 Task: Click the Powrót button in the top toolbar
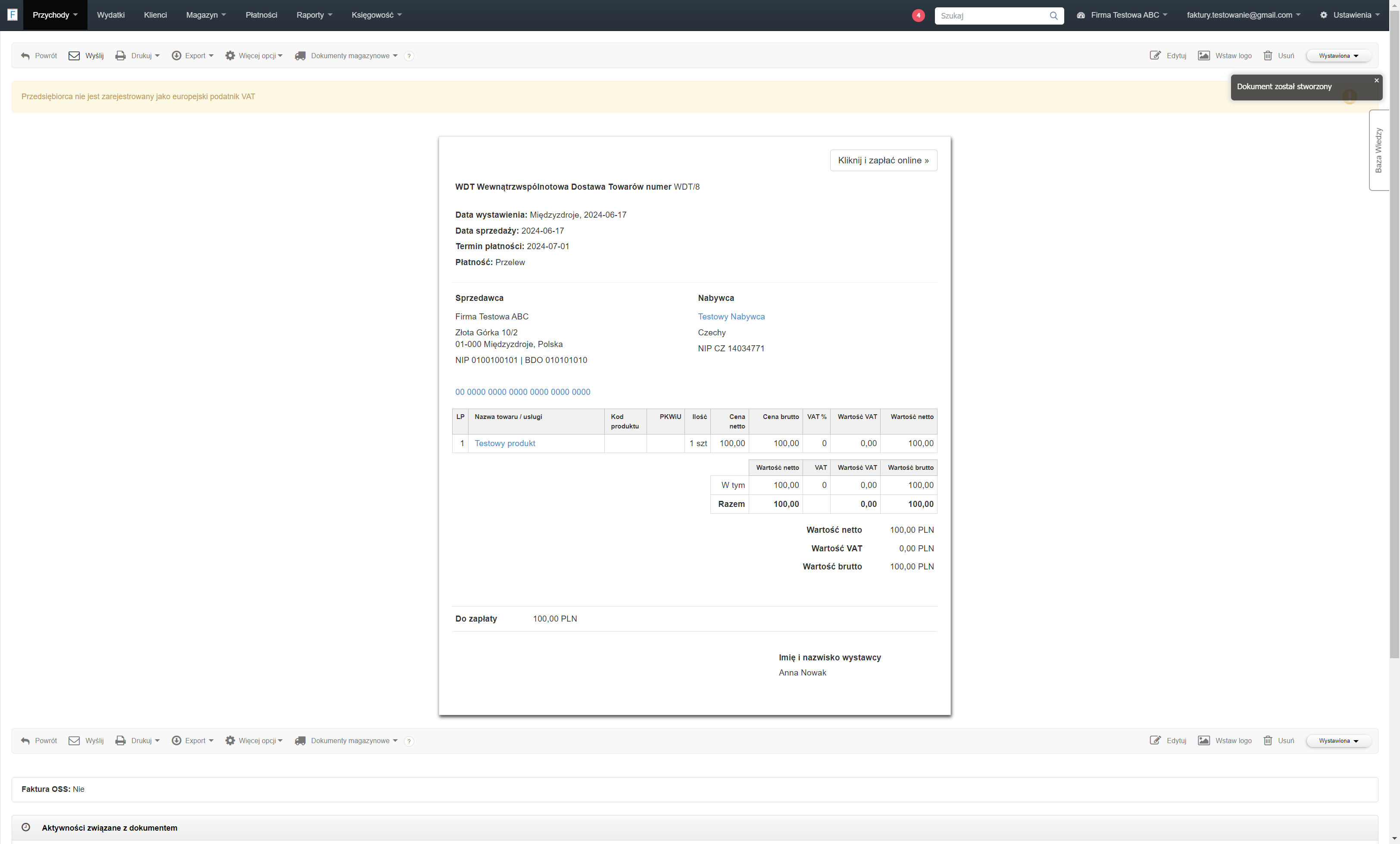coord(39,56)
